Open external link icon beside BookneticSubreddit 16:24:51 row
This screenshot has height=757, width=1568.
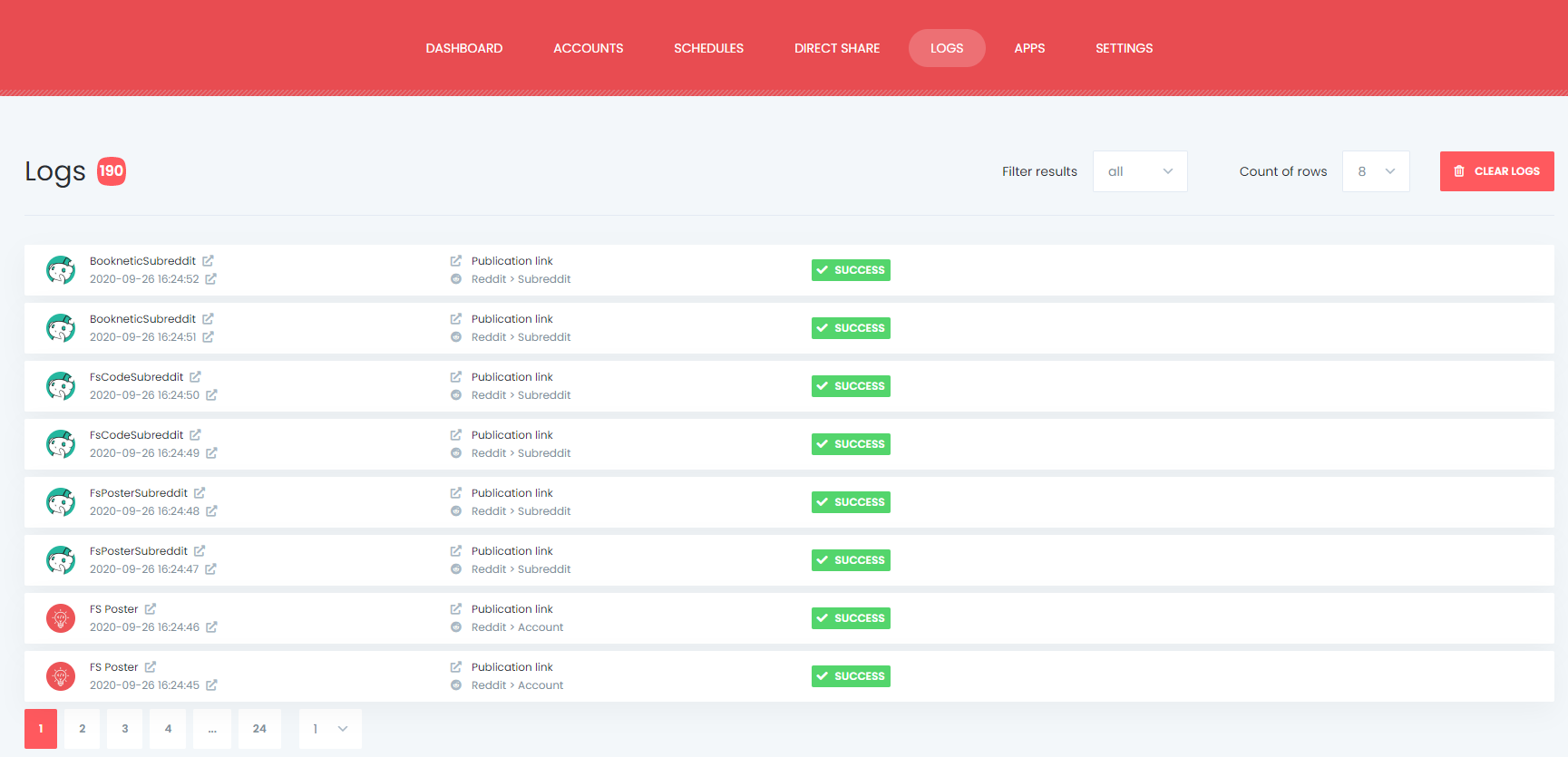coord(208,318)
